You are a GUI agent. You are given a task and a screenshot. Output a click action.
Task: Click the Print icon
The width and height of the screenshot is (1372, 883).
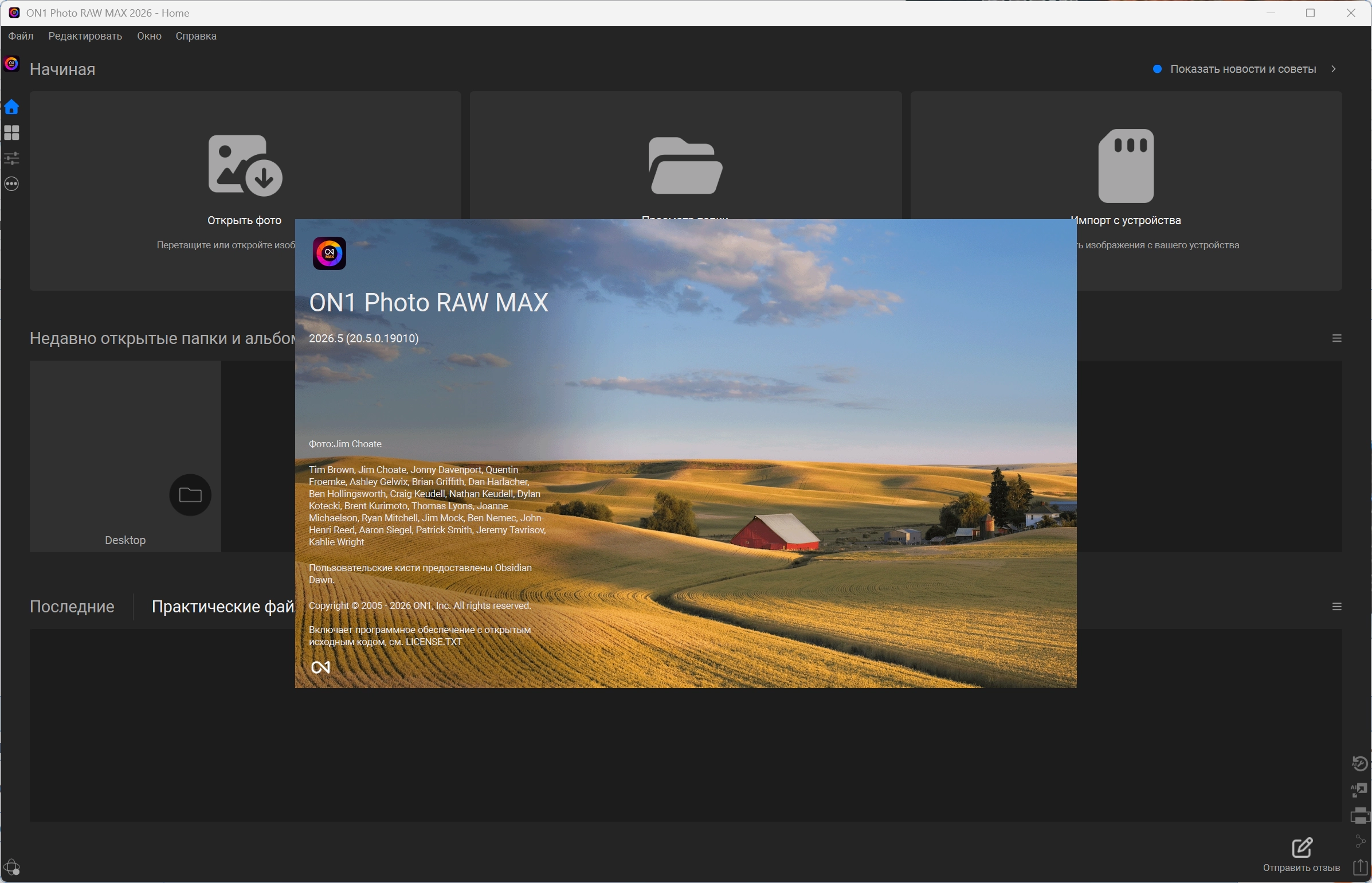coord(1359,816)
